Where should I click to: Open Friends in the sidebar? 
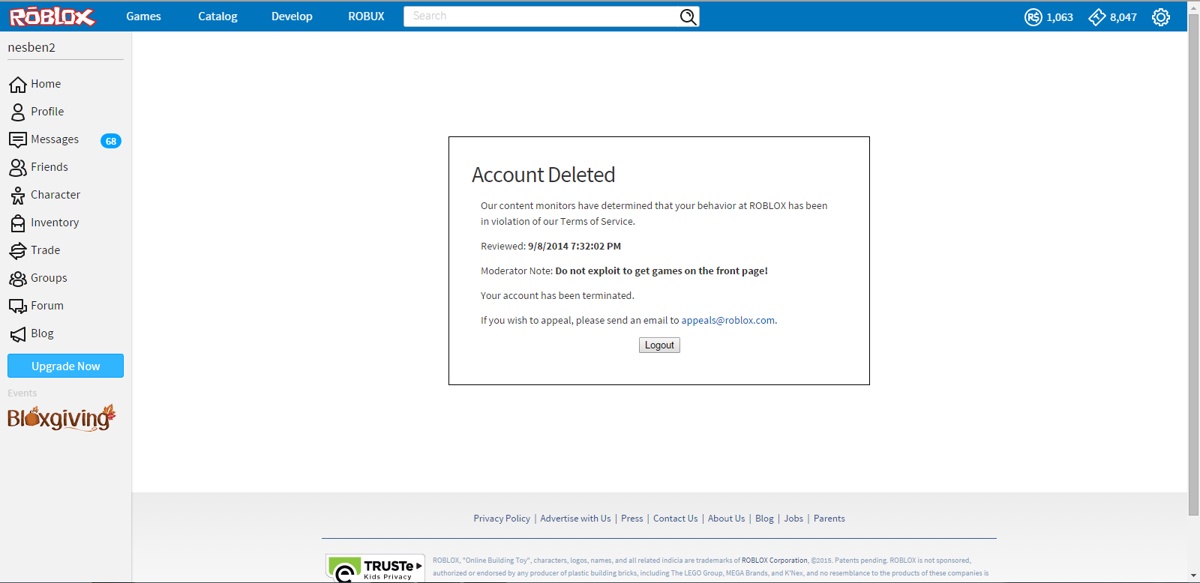point(50,167)
